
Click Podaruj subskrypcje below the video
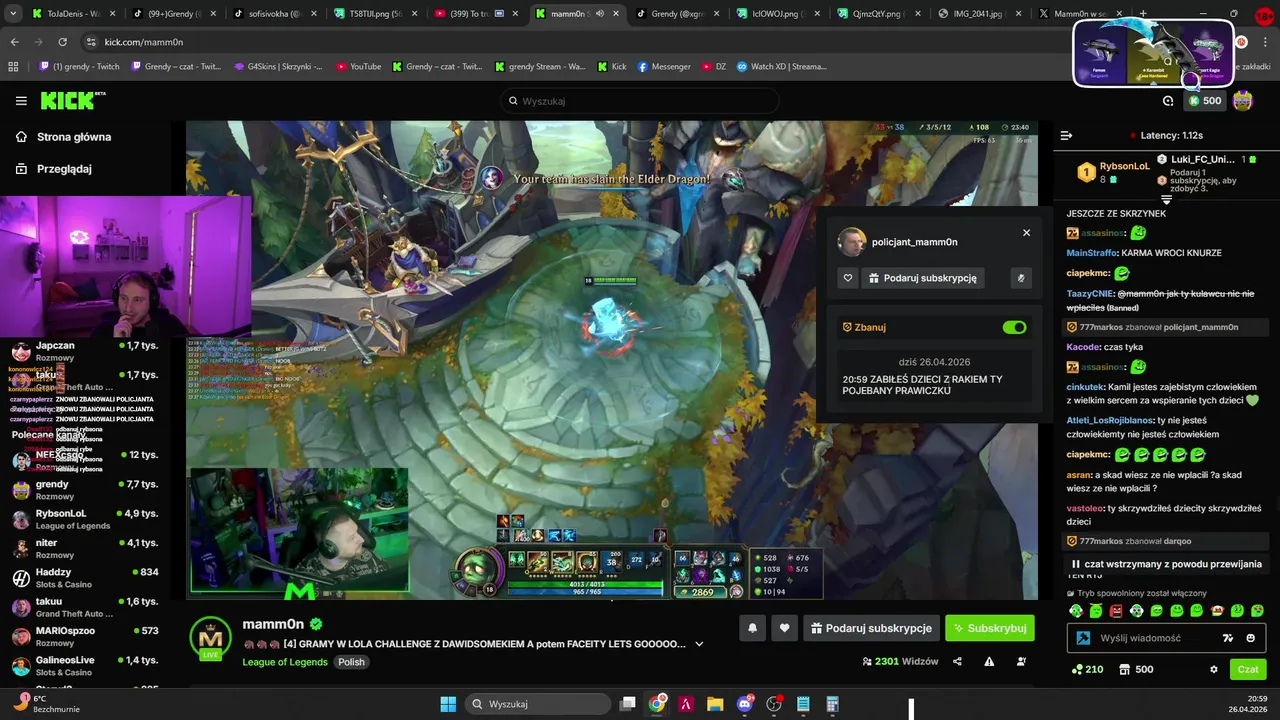[x=871, y=628]
